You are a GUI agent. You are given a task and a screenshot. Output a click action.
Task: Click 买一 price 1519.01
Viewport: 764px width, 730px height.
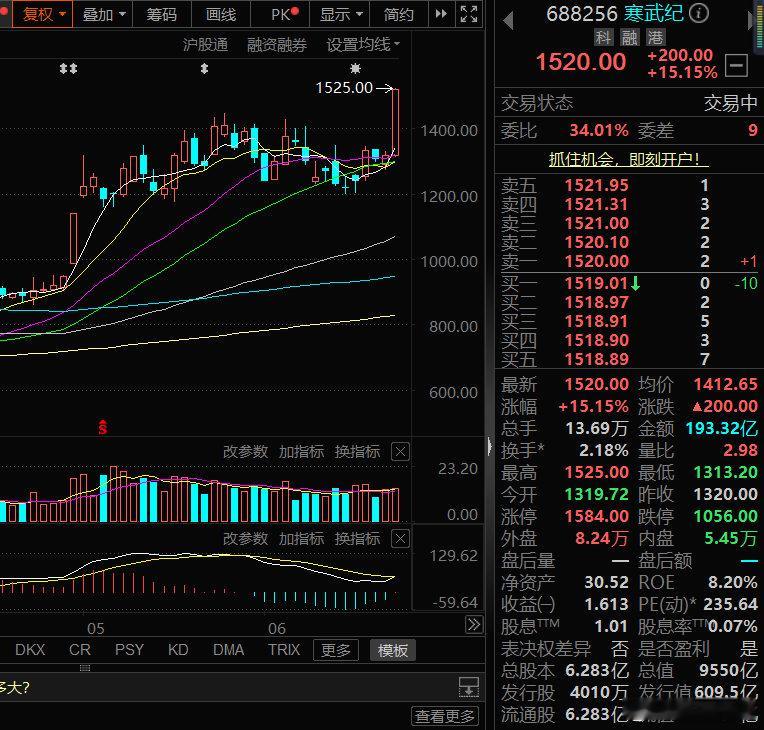pyautogui.click(x=596, y=283)
